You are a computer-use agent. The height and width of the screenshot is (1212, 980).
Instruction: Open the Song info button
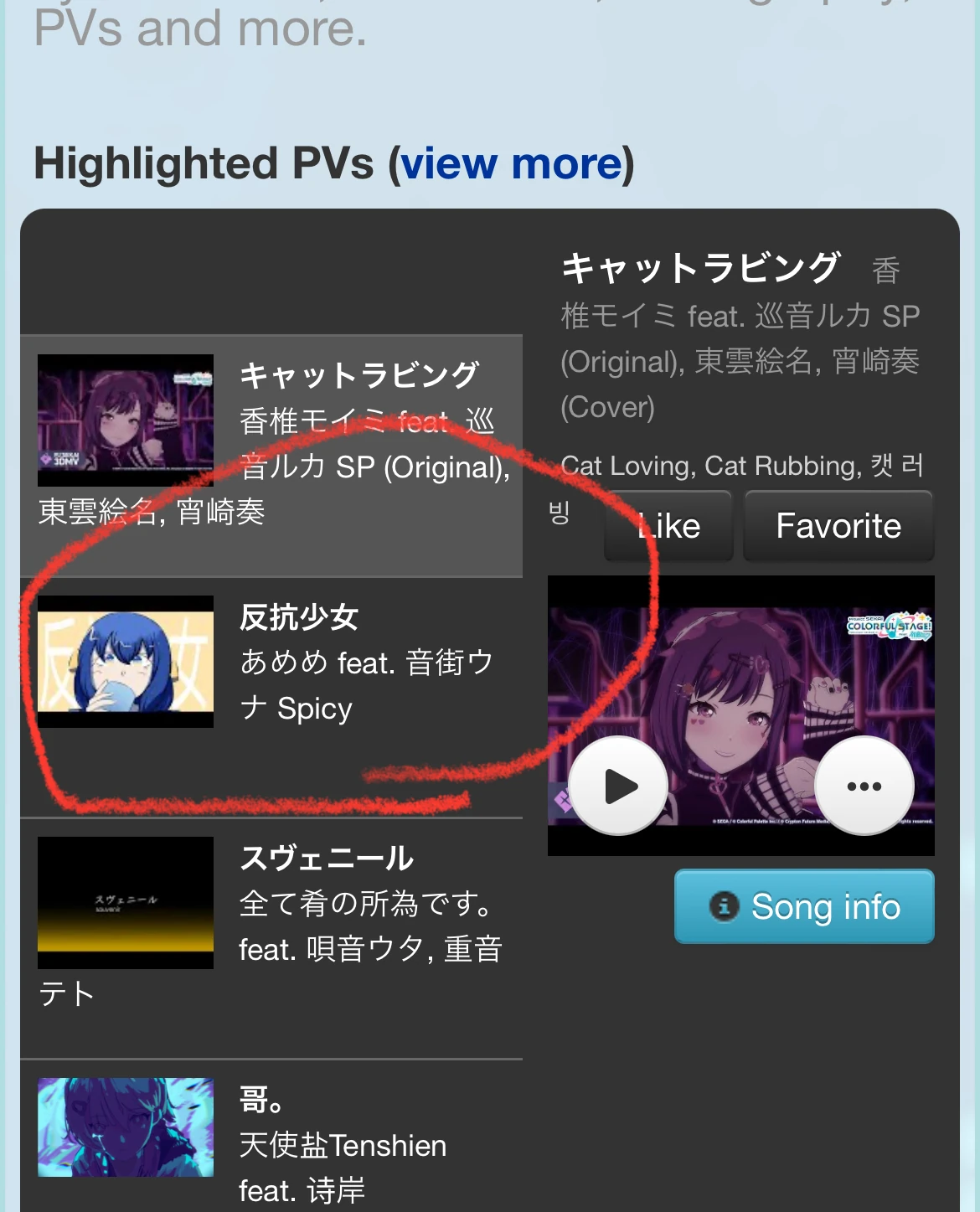tap(804, 906)
